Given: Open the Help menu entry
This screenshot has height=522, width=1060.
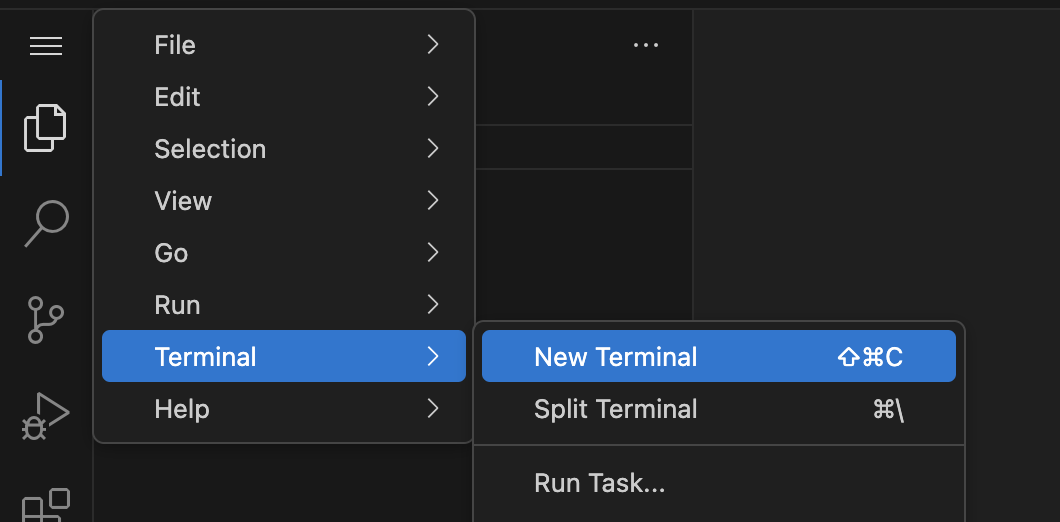Looking at the screenshot, I should (x=284, y=408).
